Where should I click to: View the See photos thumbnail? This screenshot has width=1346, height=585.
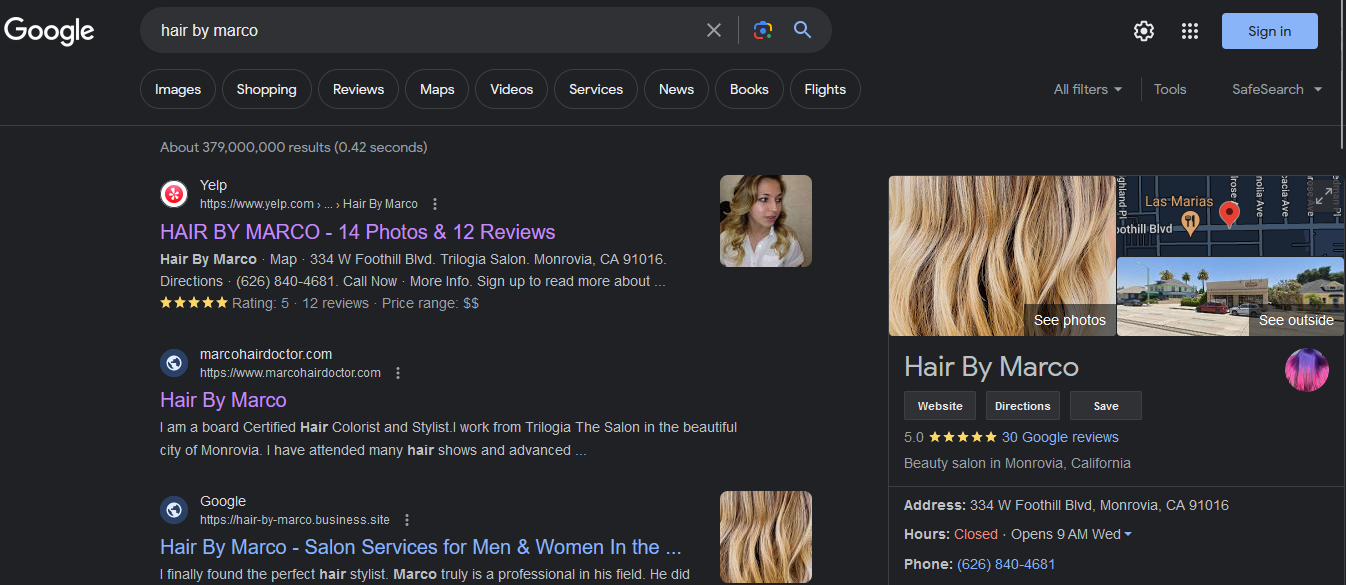pos(1069,319)
